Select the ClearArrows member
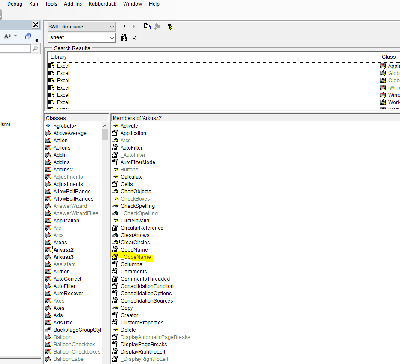Viewport: 400px width, 364px height. pos(135,235)
